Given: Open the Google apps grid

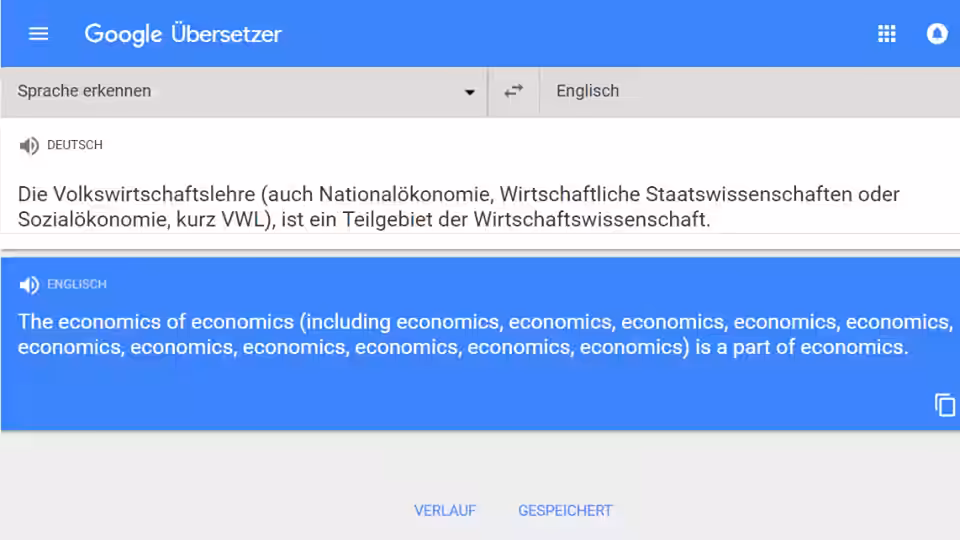Looking at the screenshot, I should point(887,34).
